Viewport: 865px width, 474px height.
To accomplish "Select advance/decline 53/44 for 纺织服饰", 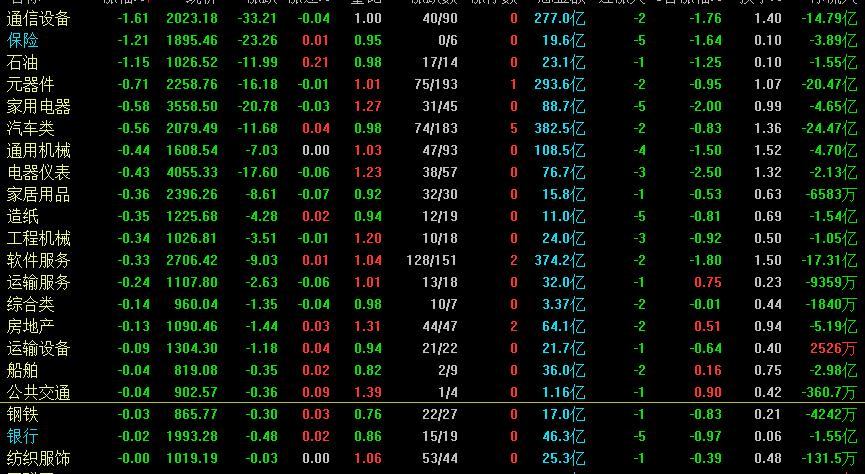I will point(440,458).
